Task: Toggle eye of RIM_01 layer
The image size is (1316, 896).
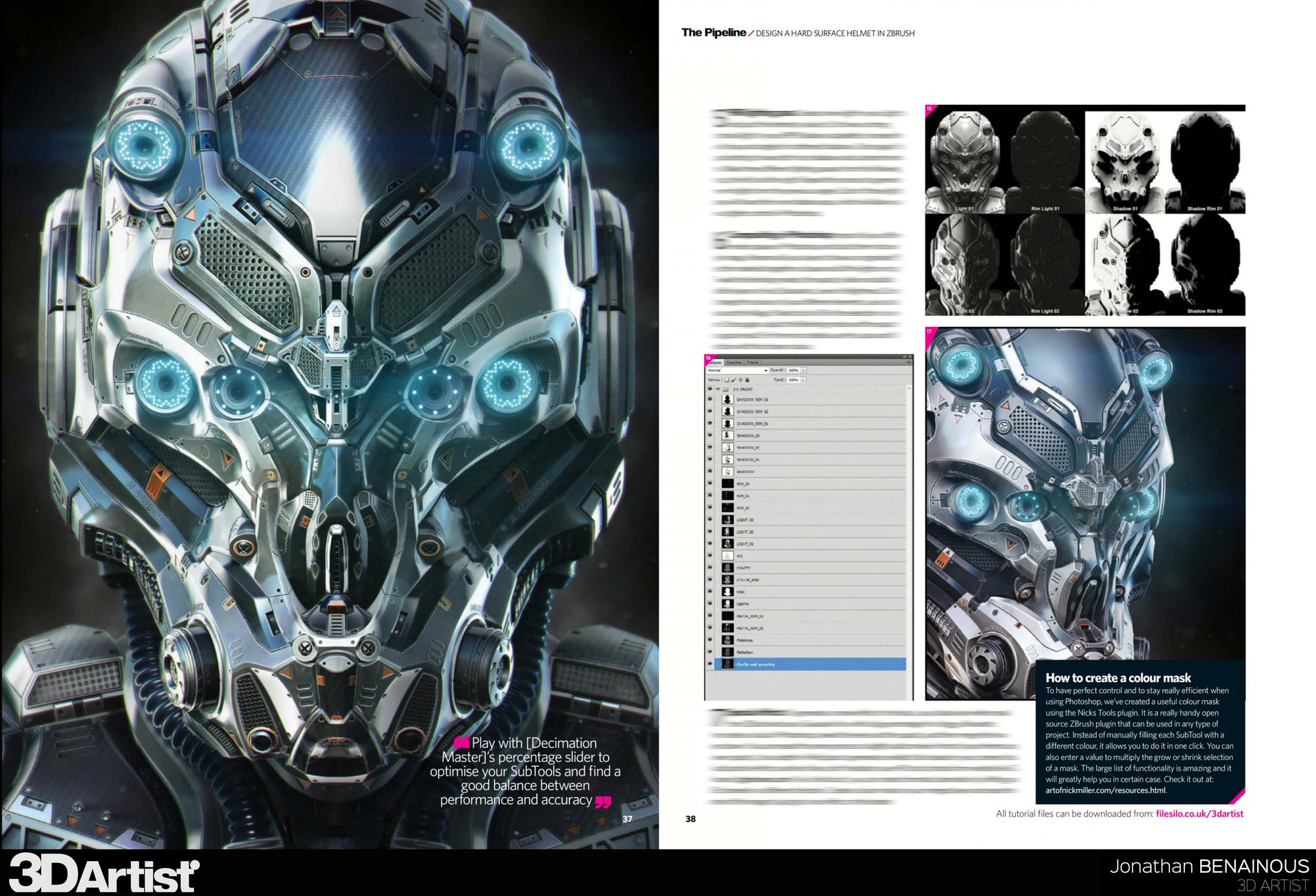Action: pyautogui.click(x=710, y=508)
